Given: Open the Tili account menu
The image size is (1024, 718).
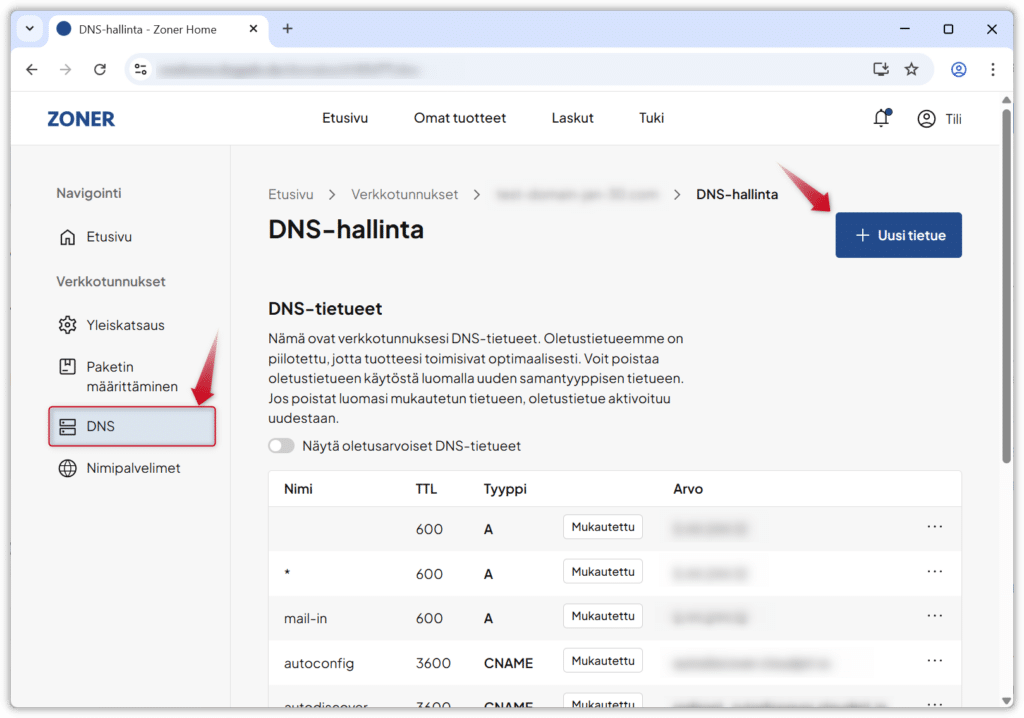Looking at the screenshot, I should tap(940, 119).
